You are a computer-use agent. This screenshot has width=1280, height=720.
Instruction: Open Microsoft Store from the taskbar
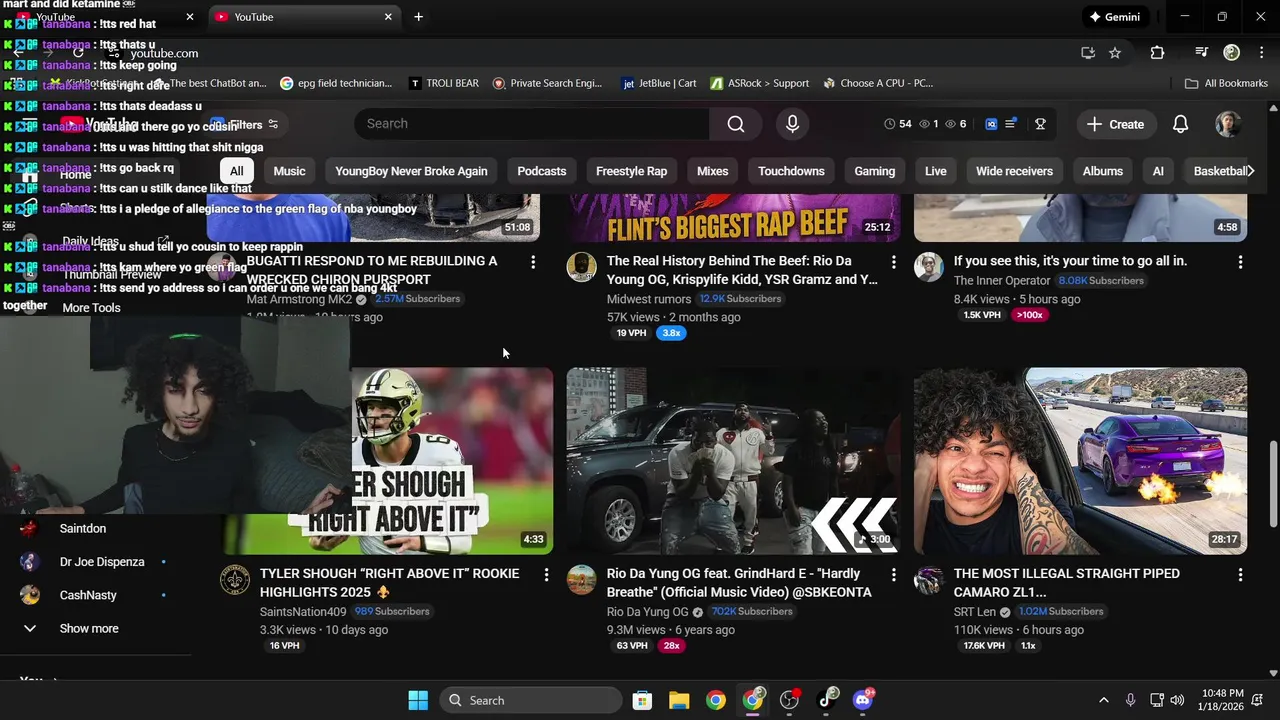[642, 700]
